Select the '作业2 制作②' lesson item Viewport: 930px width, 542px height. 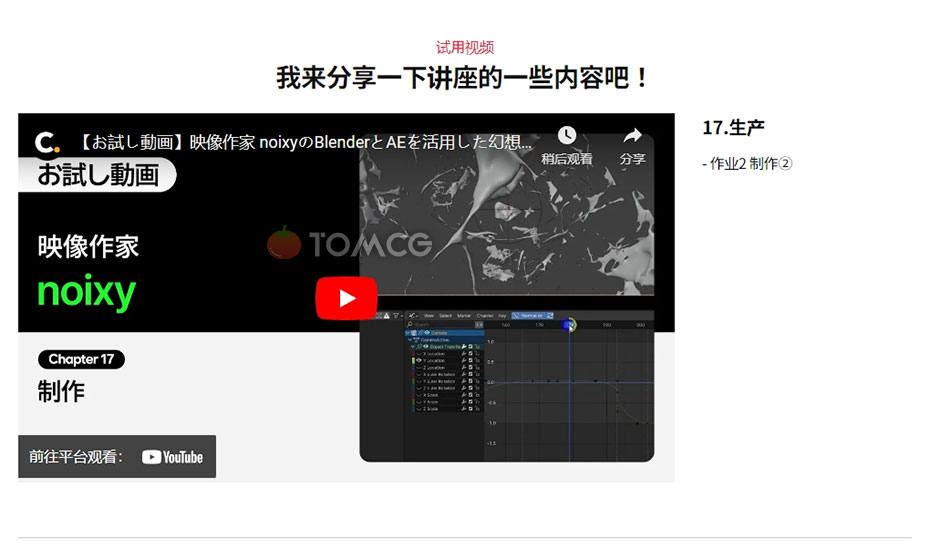point(747,164)
